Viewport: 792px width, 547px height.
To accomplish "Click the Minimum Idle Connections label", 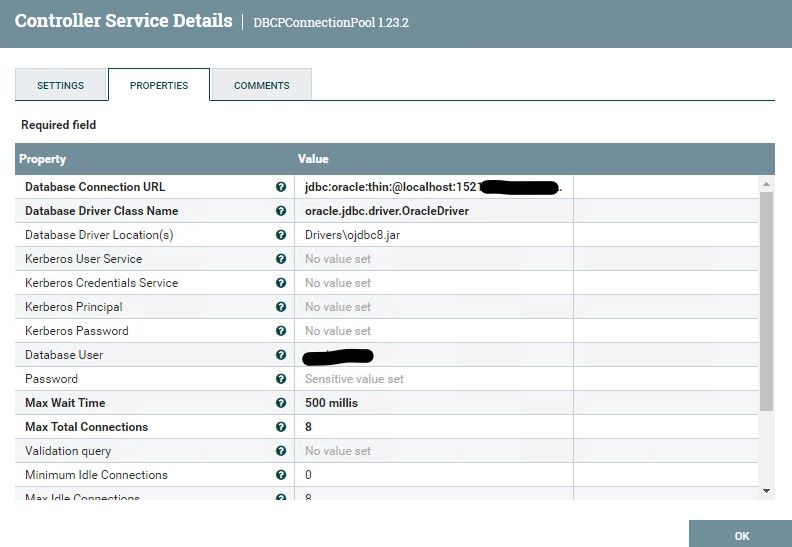I will (x=96, y=475).
